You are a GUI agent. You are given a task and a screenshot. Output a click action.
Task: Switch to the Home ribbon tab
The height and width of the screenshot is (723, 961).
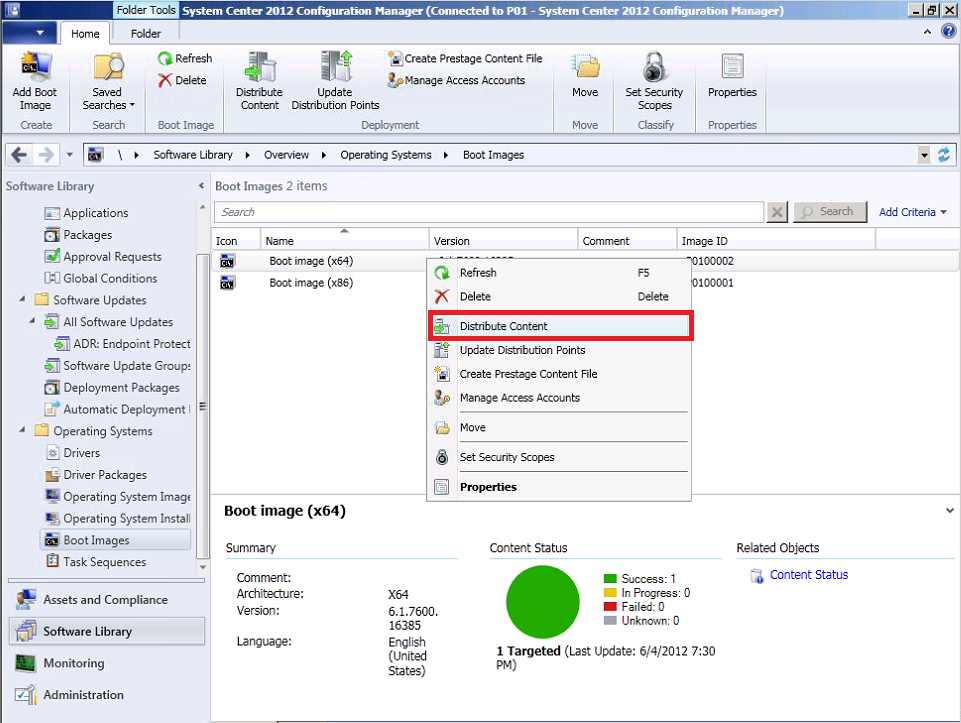(x=85, y=34)
